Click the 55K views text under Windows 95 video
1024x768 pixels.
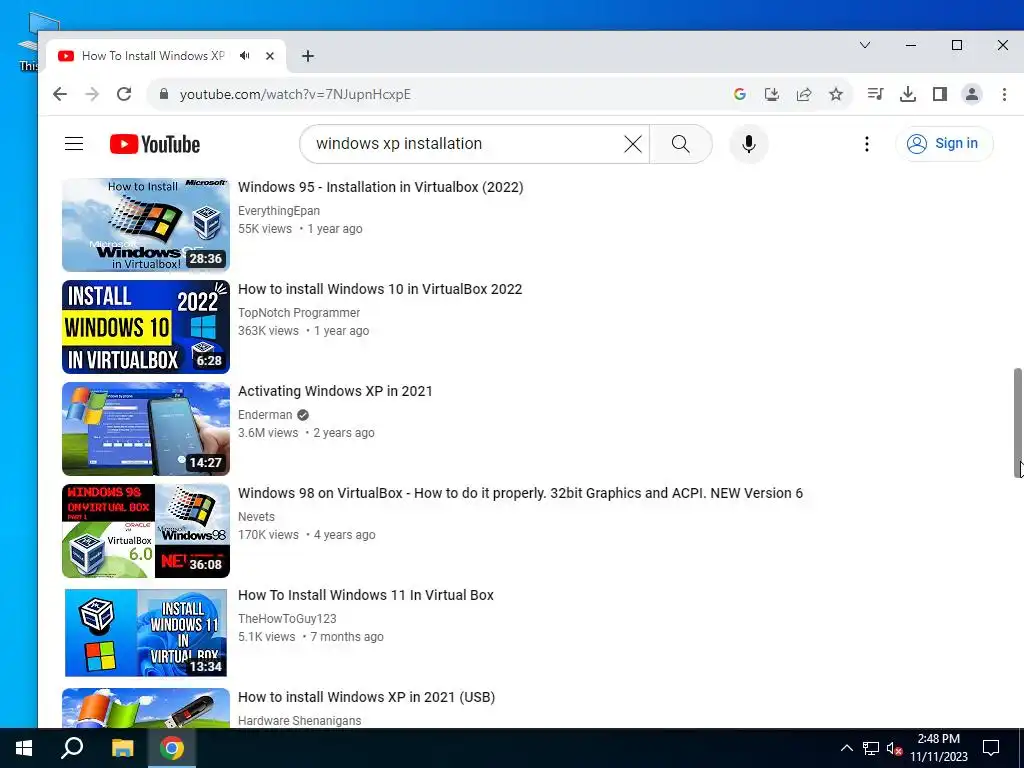(265, 229)
